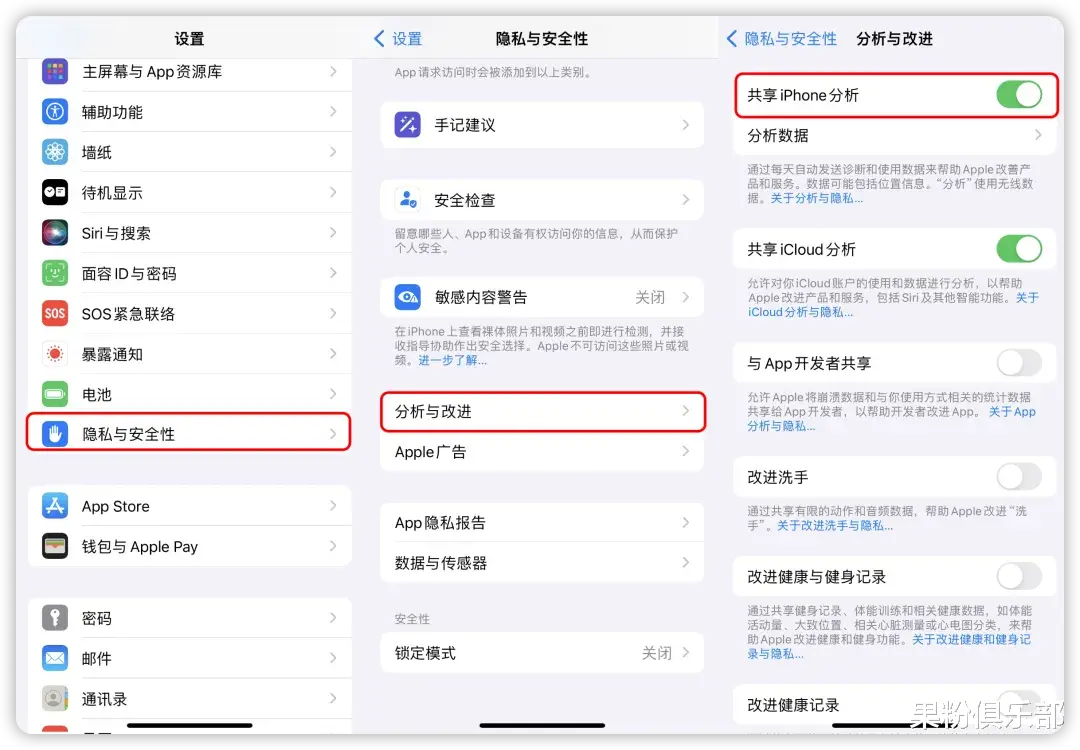
Task: Open 数据与传感器 via its chevron
Action: click(685, 563)
